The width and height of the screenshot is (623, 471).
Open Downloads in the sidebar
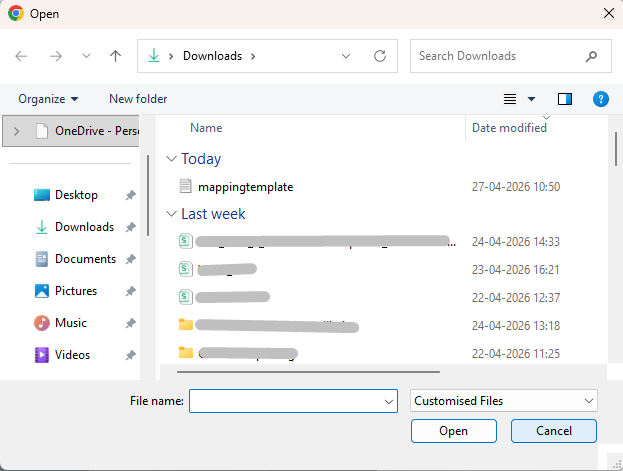84,227
